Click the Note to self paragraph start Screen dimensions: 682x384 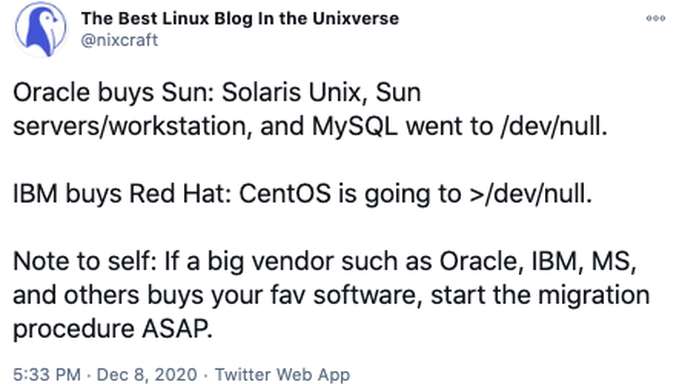pyautogui.click(x=85, y=261)
